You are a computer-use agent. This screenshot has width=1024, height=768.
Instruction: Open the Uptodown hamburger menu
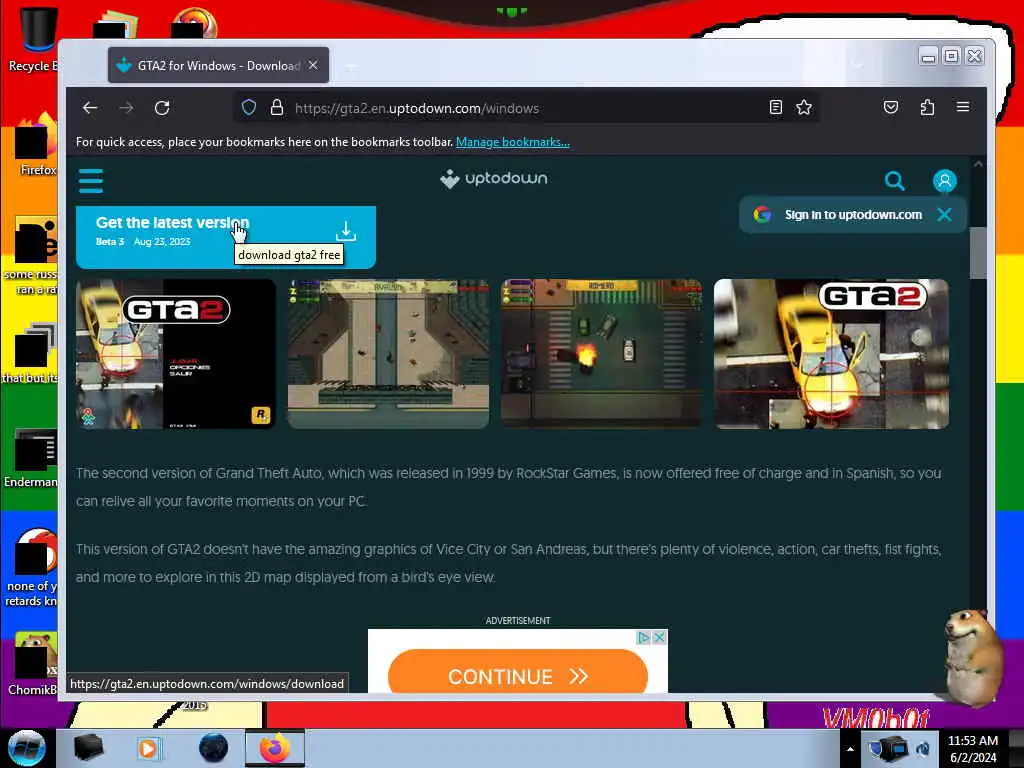(91, 181)
